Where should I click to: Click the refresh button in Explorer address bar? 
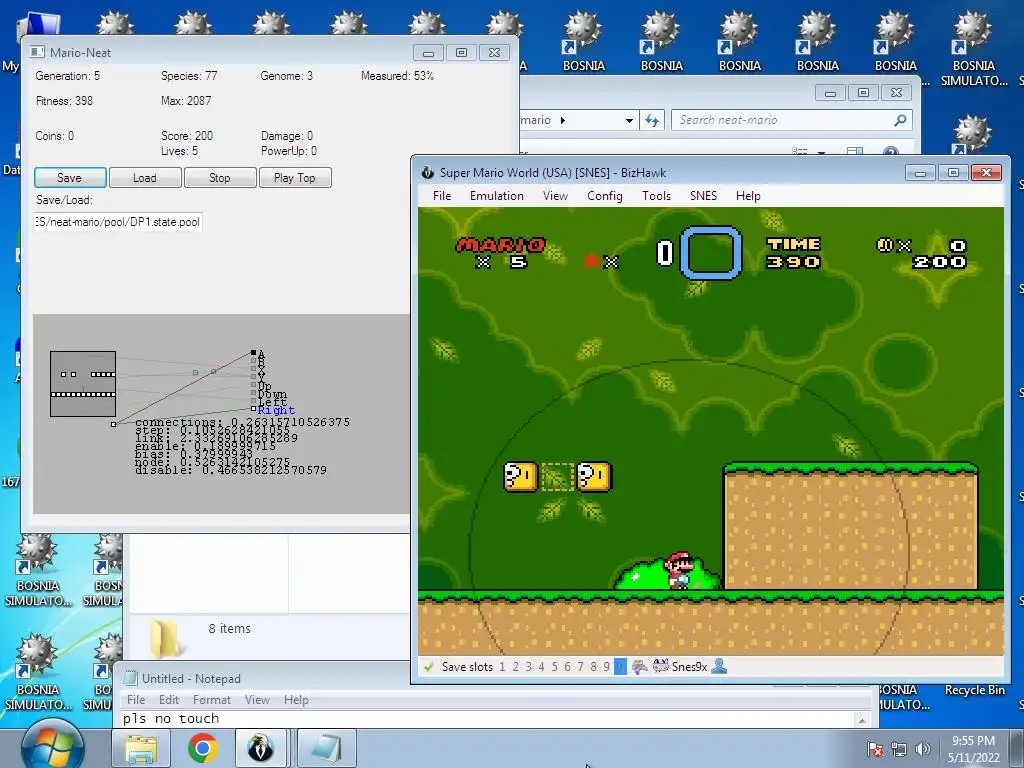(x=652, y=120)
